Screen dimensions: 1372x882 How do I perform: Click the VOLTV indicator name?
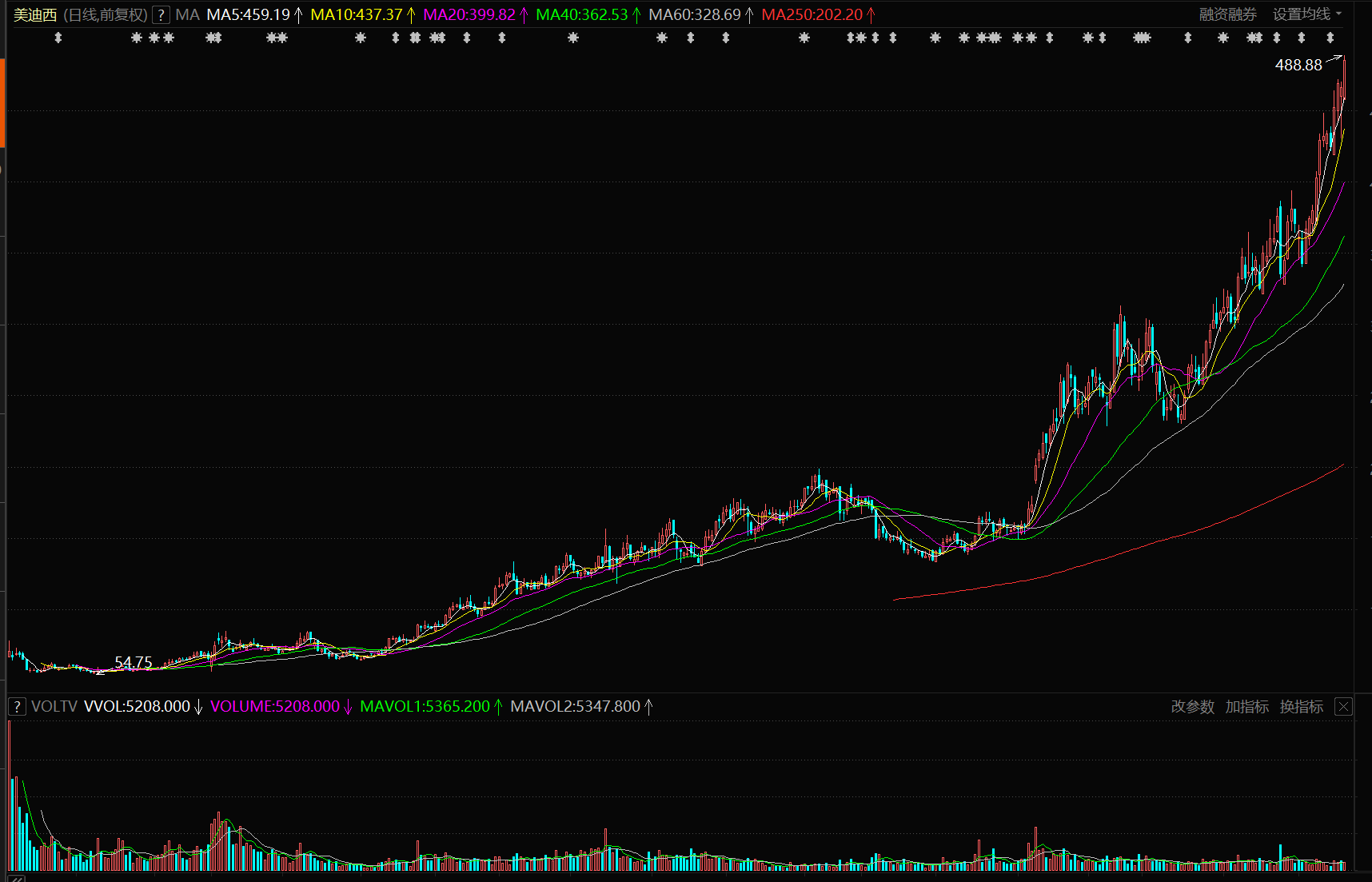[x=54, y=707]
